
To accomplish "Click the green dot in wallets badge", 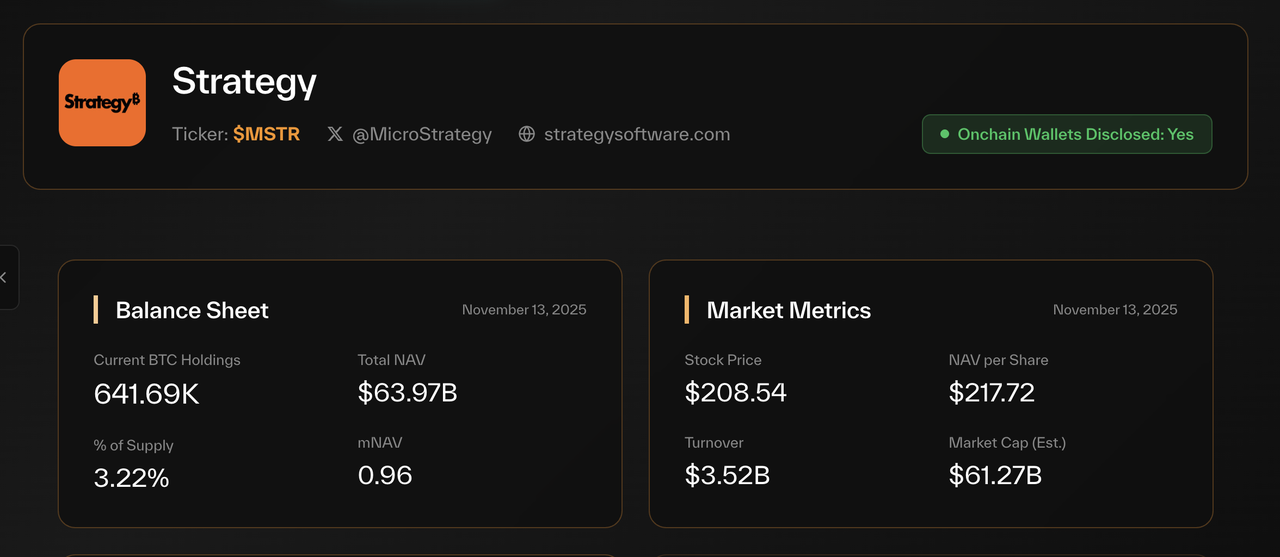I will pos(944,134).
